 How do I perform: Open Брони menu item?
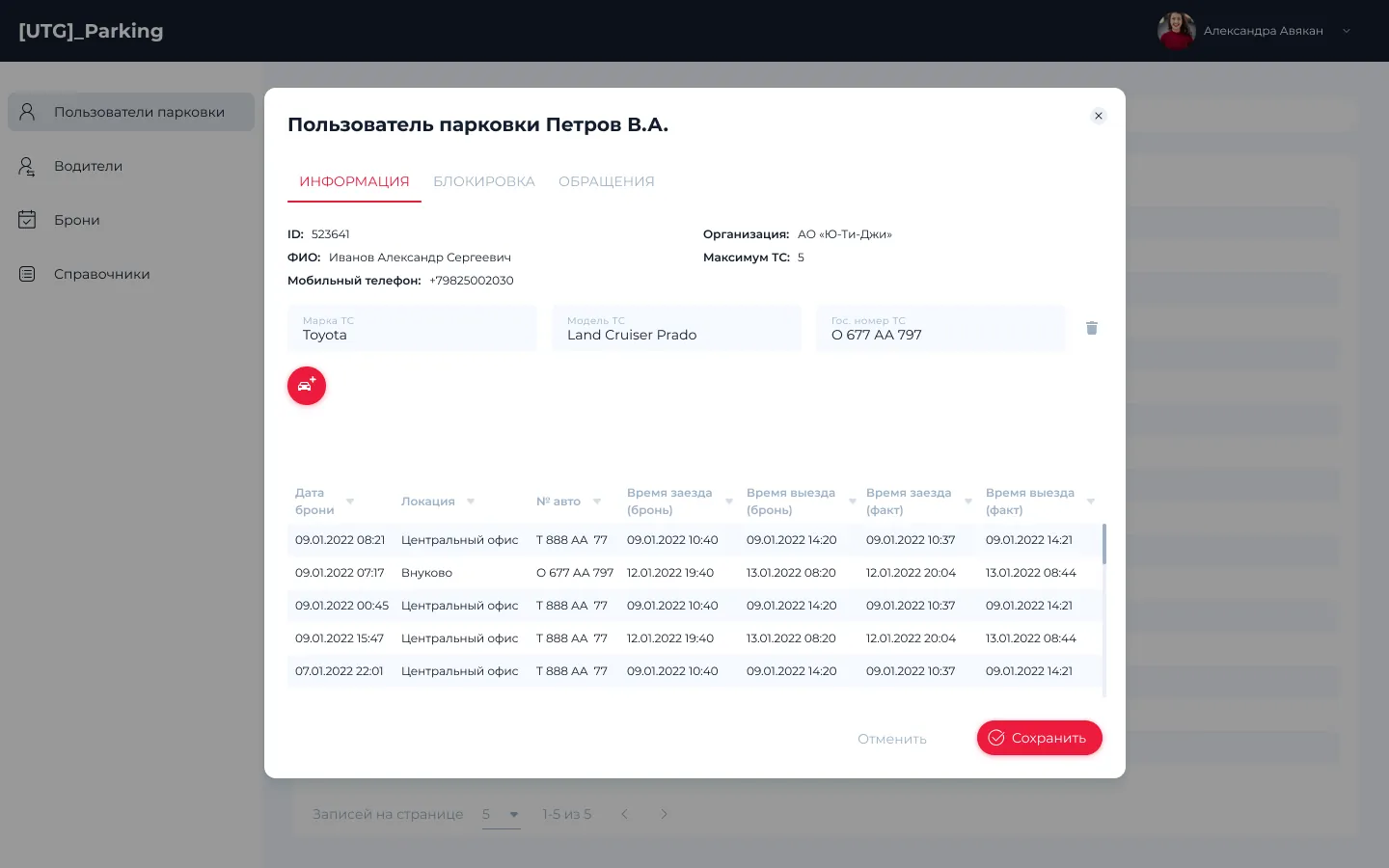tap(131, 220)
